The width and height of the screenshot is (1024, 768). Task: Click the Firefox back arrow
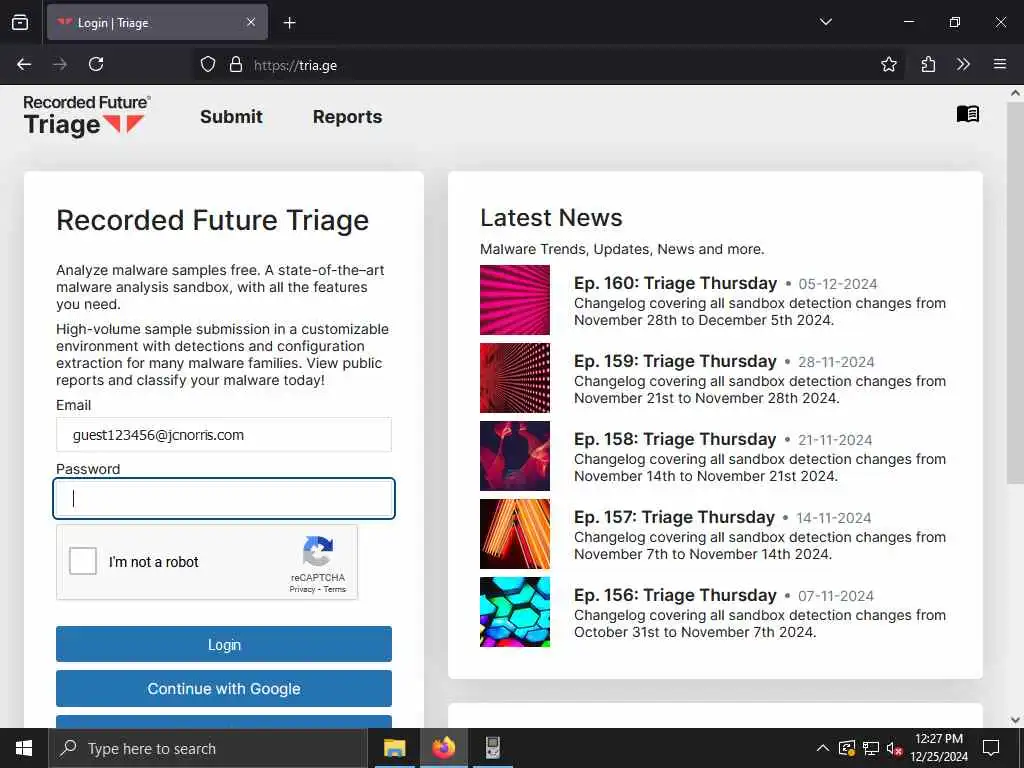click(x=24, y=64)
